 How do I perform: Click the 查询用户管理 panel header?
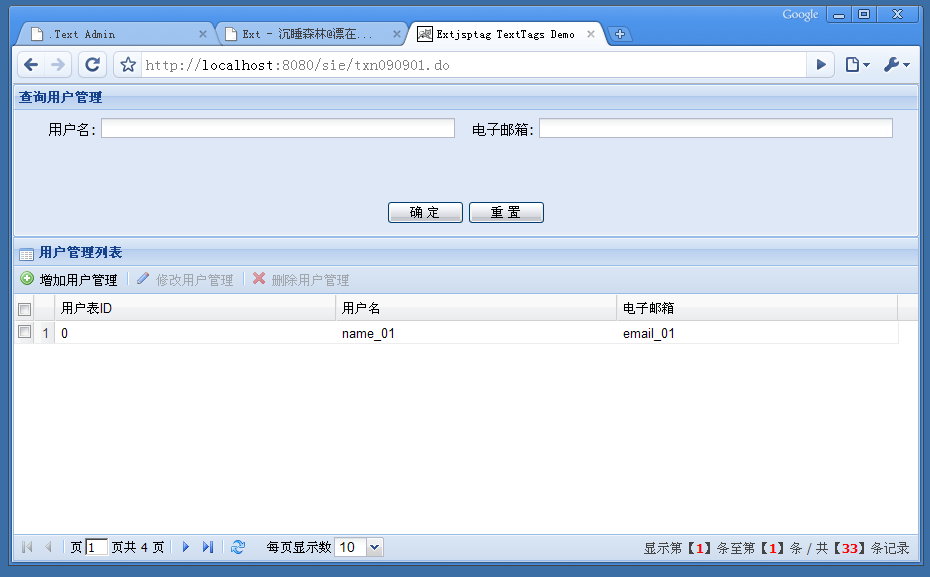(466, 97)
